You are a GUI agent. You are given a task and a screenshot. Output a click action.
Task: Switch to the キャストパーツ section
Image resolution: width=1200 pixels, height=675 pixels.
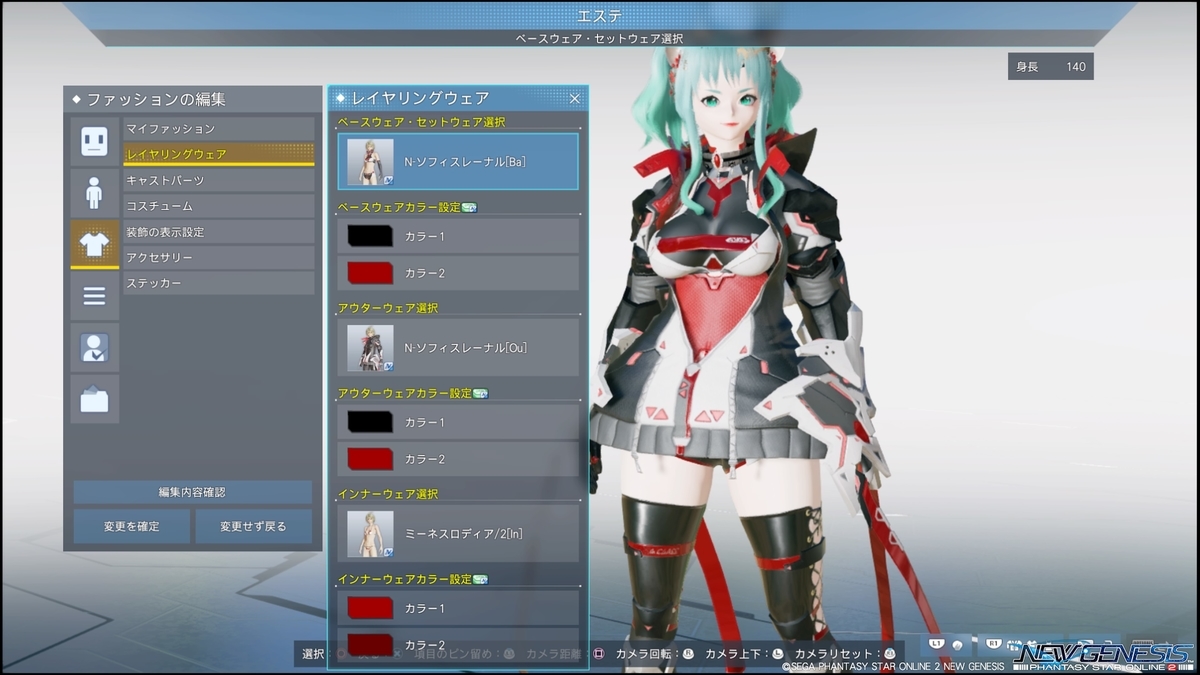click(219, 180)
